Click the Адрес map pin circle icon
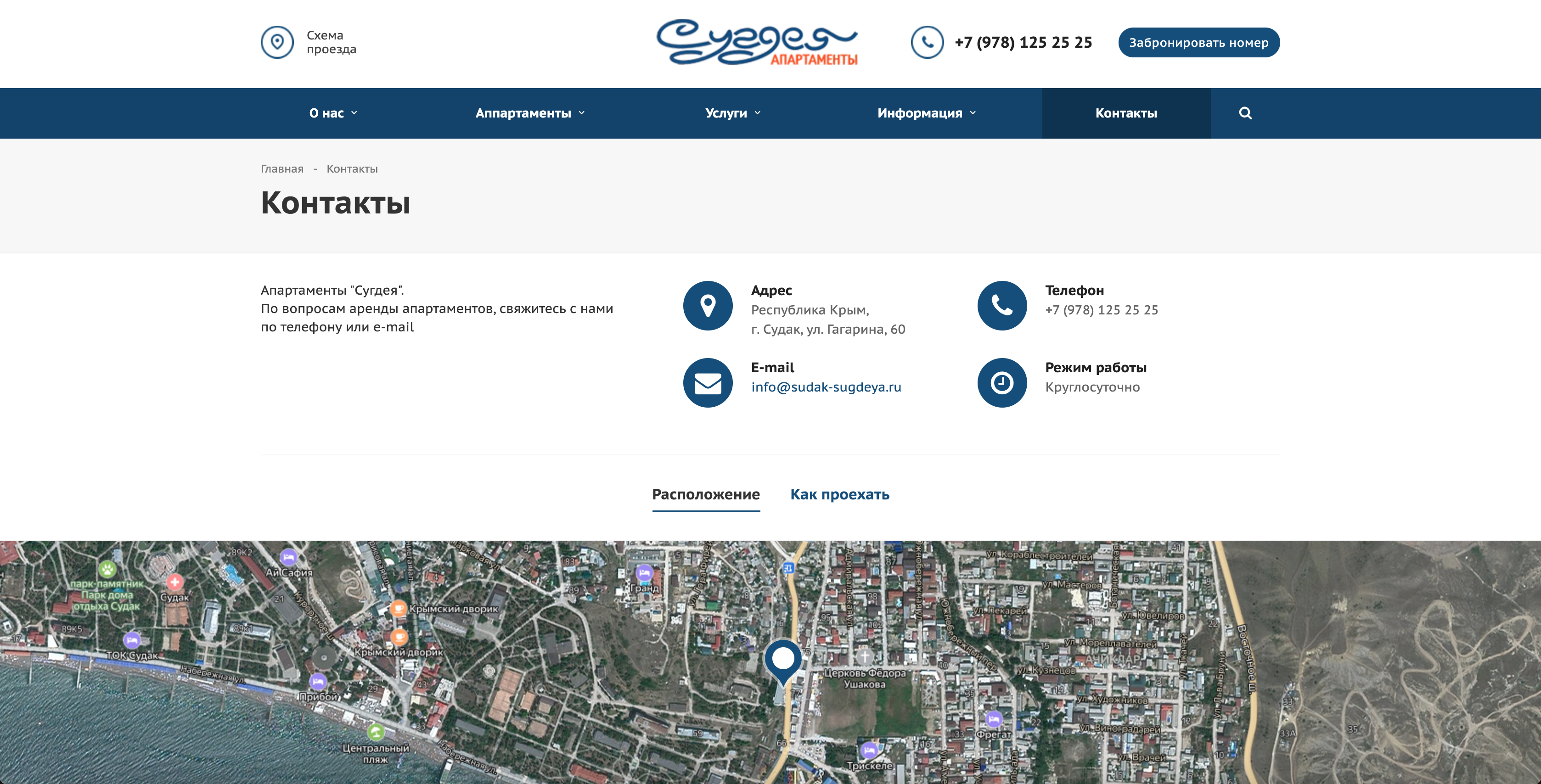 point(708,306)
